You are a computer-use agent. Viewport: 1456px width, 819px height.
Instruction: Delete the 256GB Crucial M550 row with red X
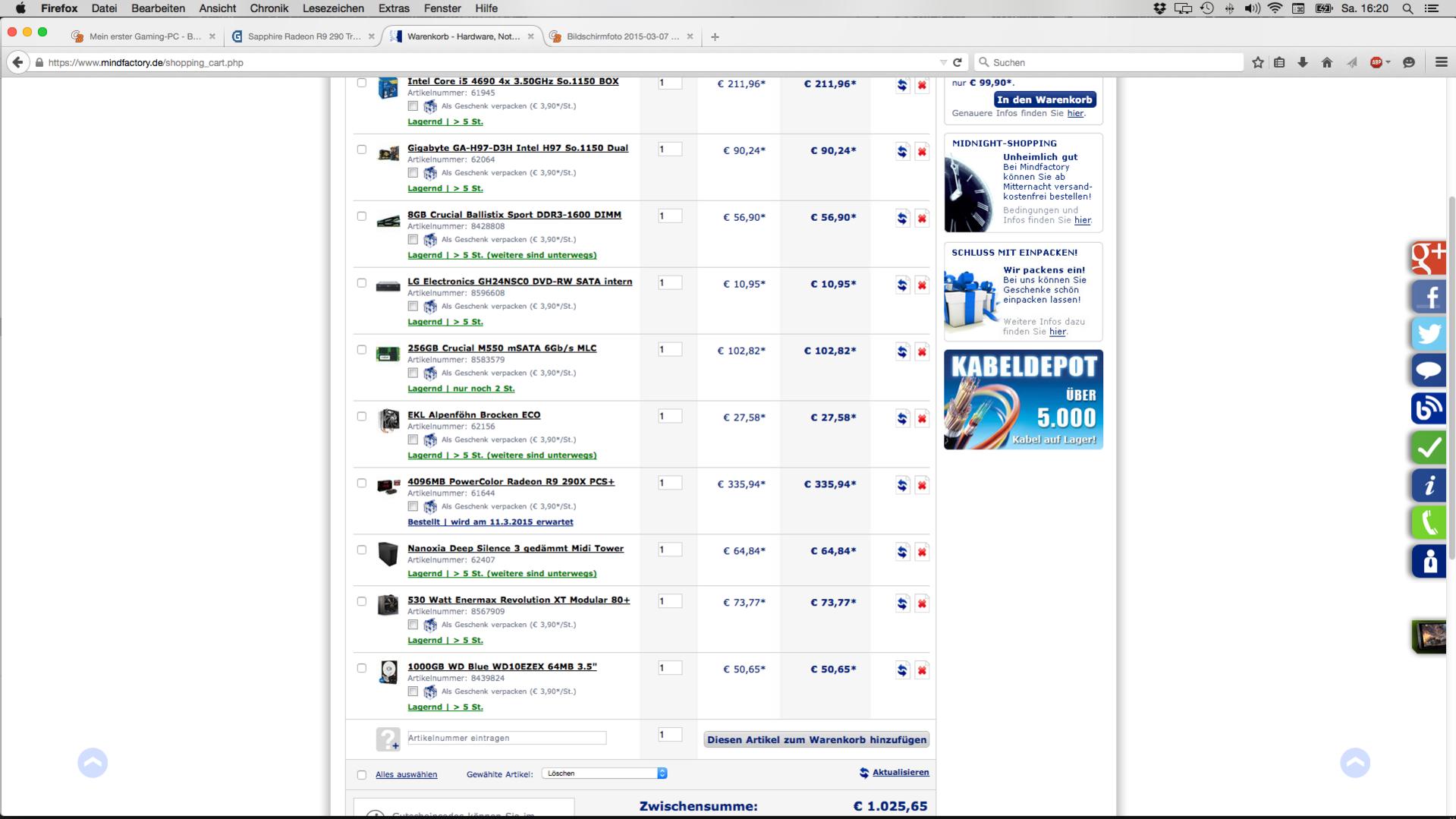point(922,352)
